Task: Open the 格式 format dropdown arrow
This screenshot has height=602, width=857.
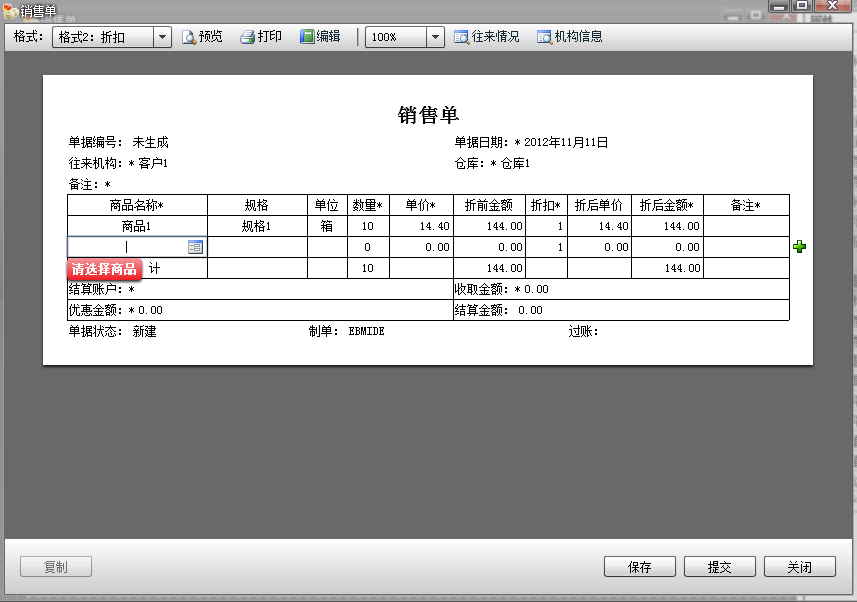Action: [162, 37]
